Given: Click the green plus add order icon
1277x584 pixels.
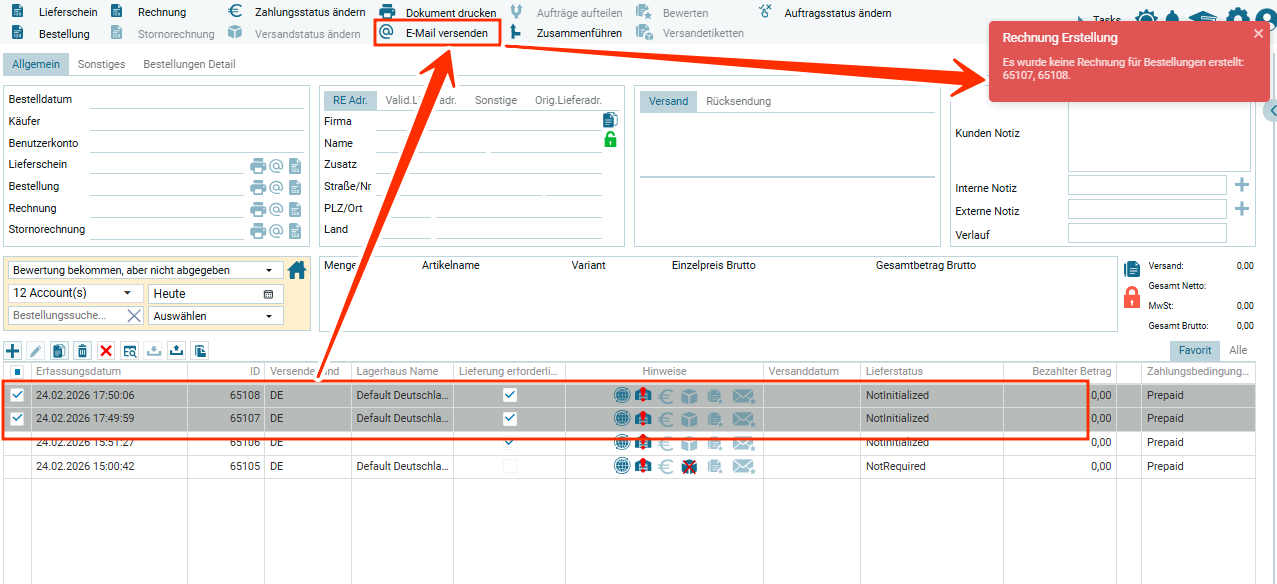Looking at the screenshot, I should 13,350.
